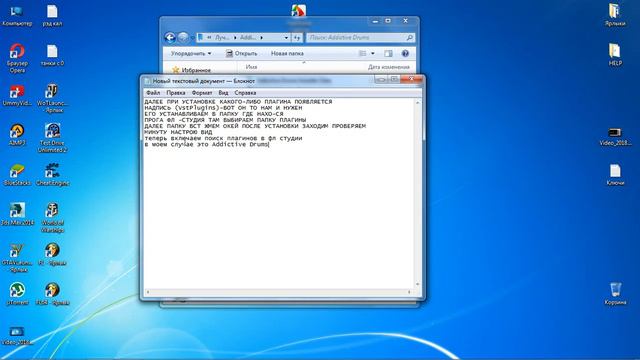
Task: Select the FL - Ярлык shortcut
Action: [52, 254]
